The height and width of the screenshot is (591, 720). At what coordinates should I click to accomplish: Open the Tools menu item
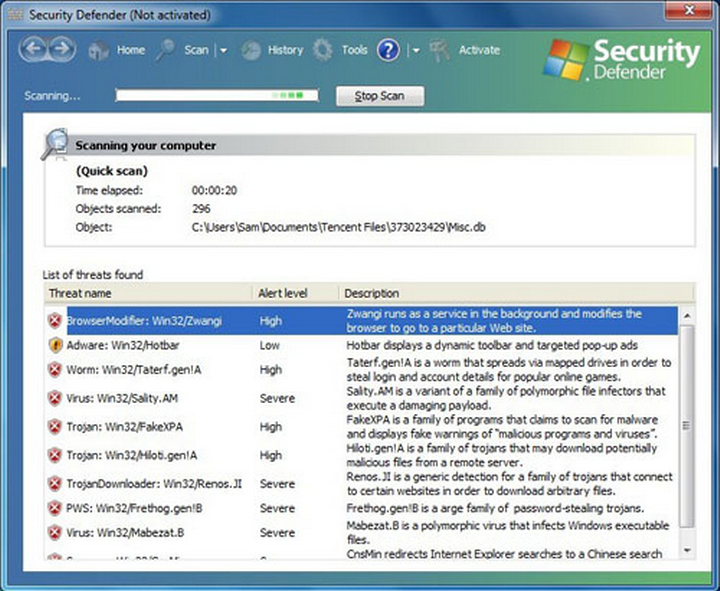354,50
